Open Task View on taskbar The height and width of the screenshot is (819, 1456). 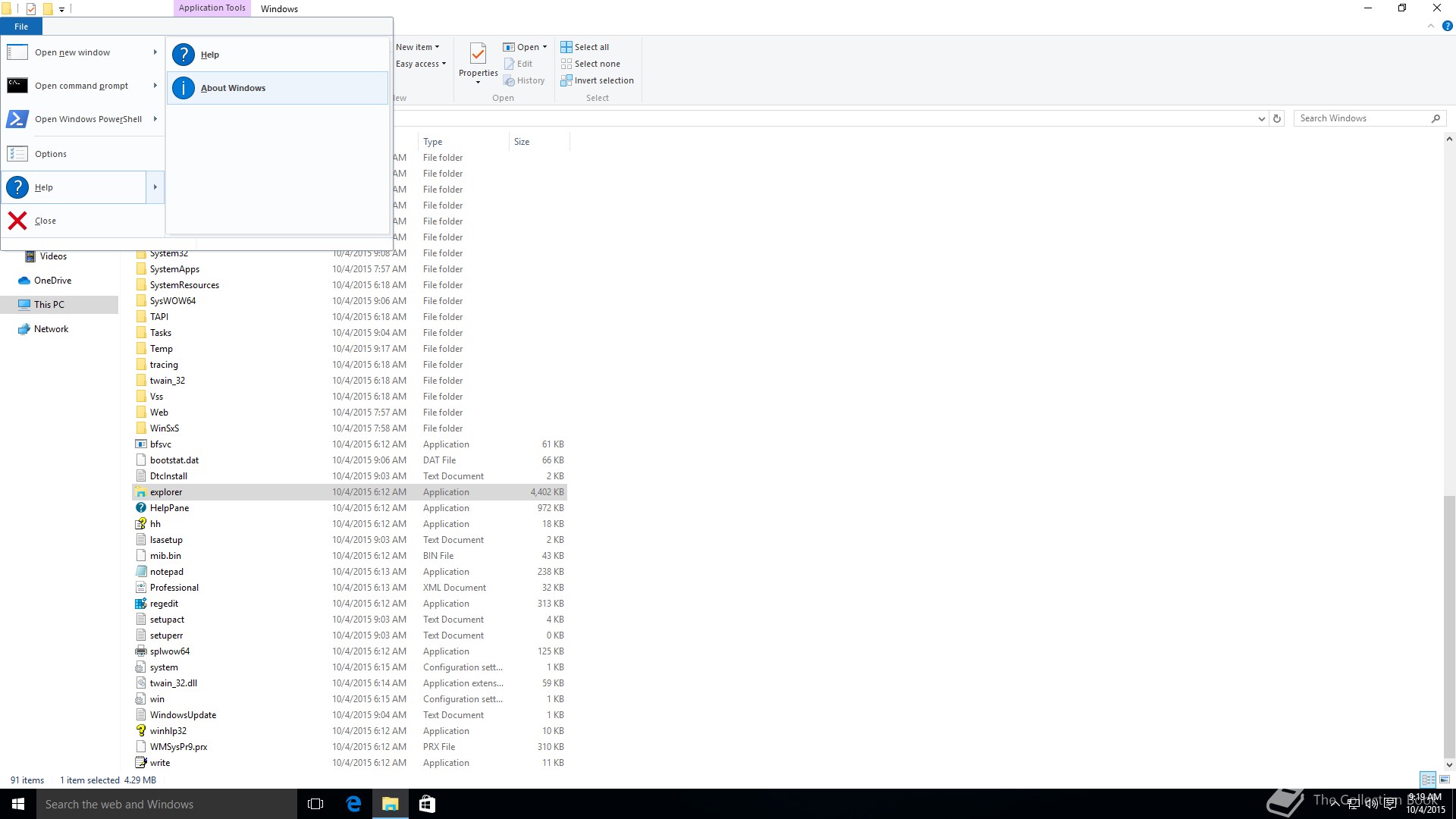pos(315,804)
